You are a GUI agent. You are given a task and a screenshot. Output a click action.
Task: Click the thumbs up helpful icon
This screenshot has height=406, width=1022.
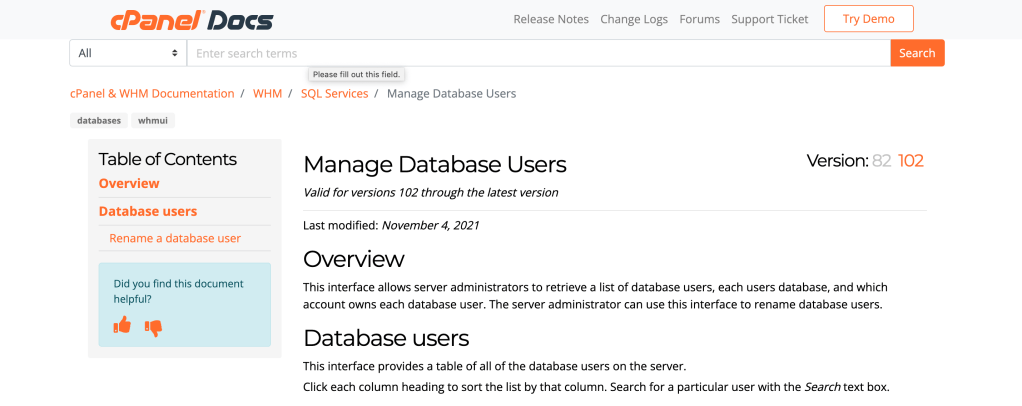123,325
